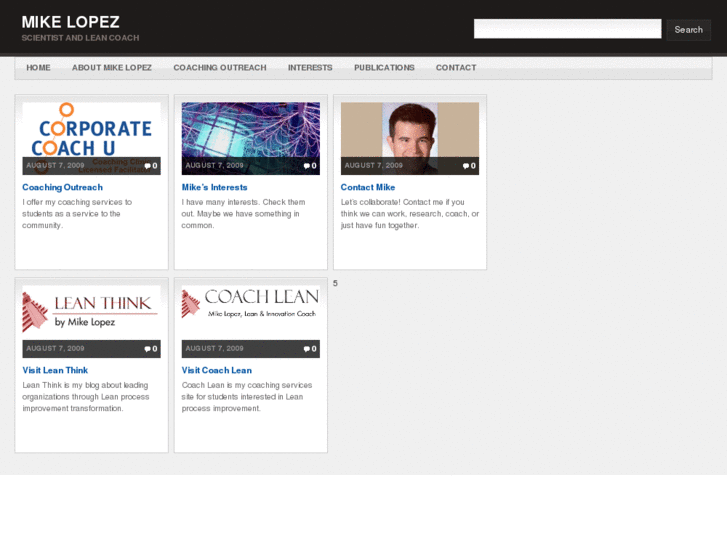Open the Mike's Interests post title link
Viewport: 727px width, 545px height.
(x=214, y=187)
